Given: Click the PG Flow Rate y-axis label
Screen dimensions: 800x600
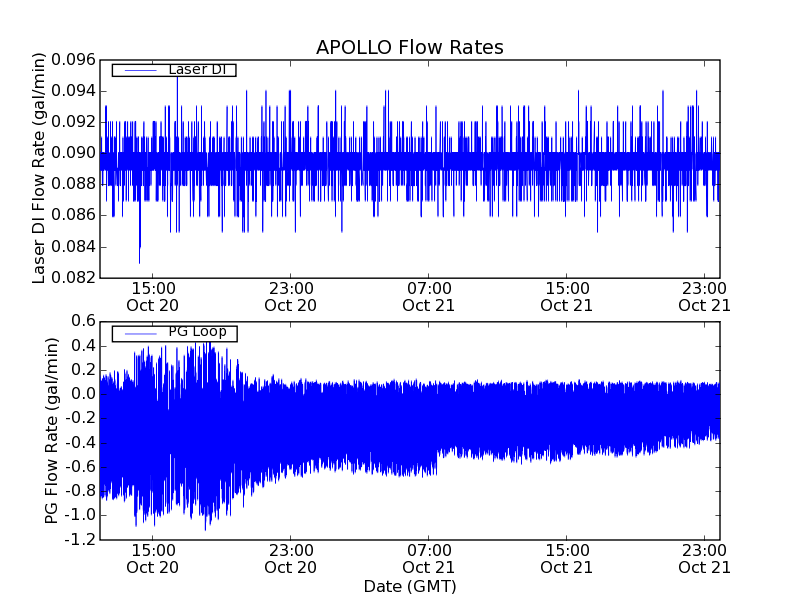Looking at the screenshot, I should click(52, 431).
